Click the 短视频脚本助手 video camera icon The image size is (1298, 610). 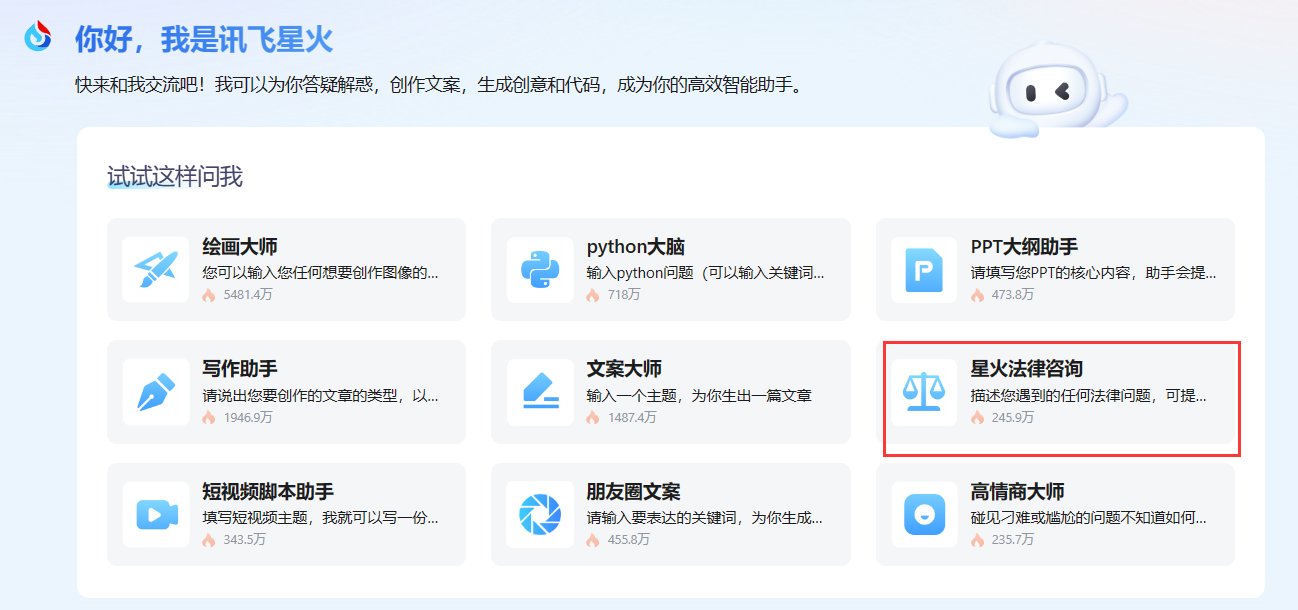[x=156, y=514]
